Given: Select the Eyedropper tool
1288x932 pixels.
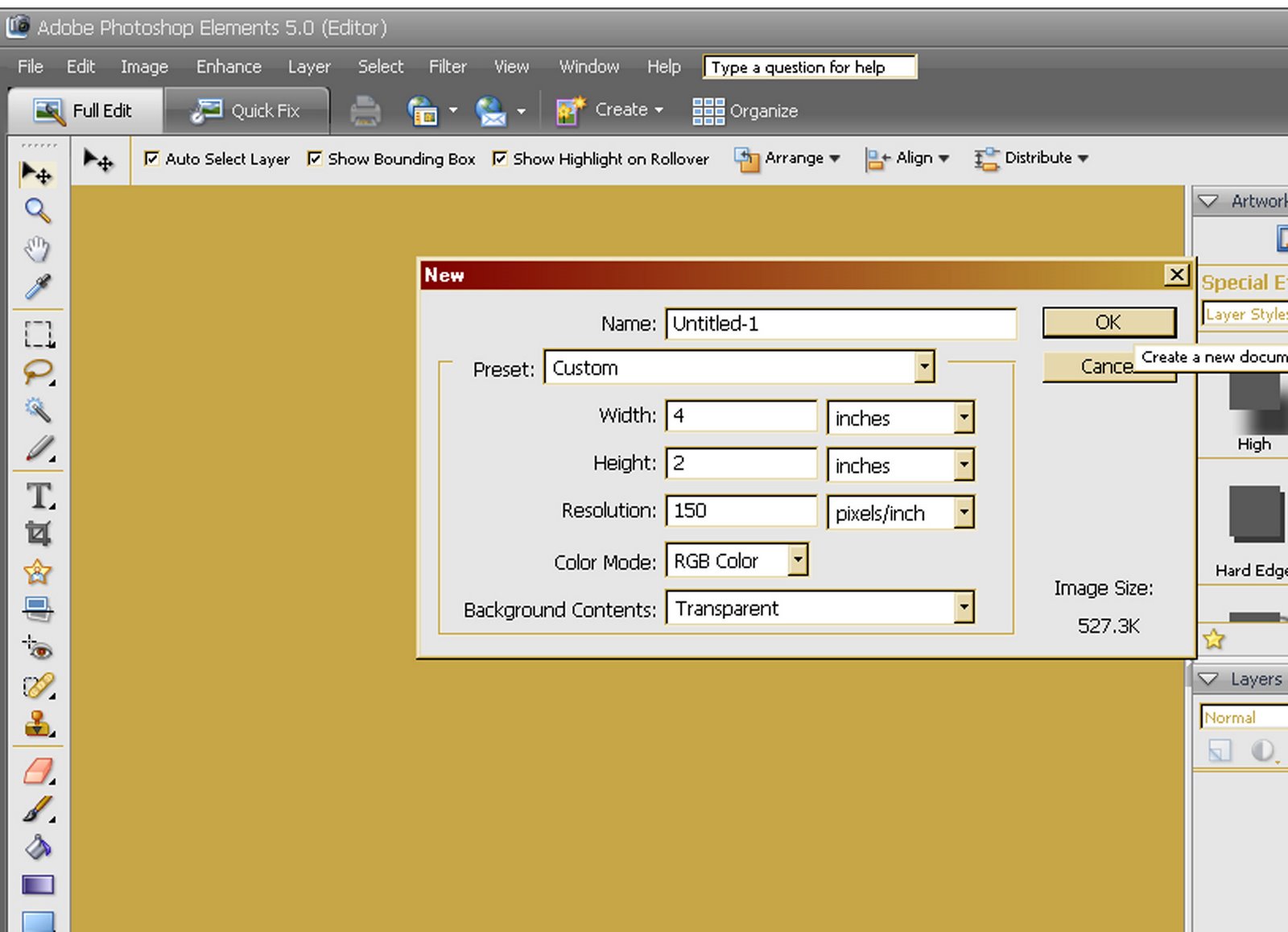Looking at the screenshot, I should click(x=37, y=287).
